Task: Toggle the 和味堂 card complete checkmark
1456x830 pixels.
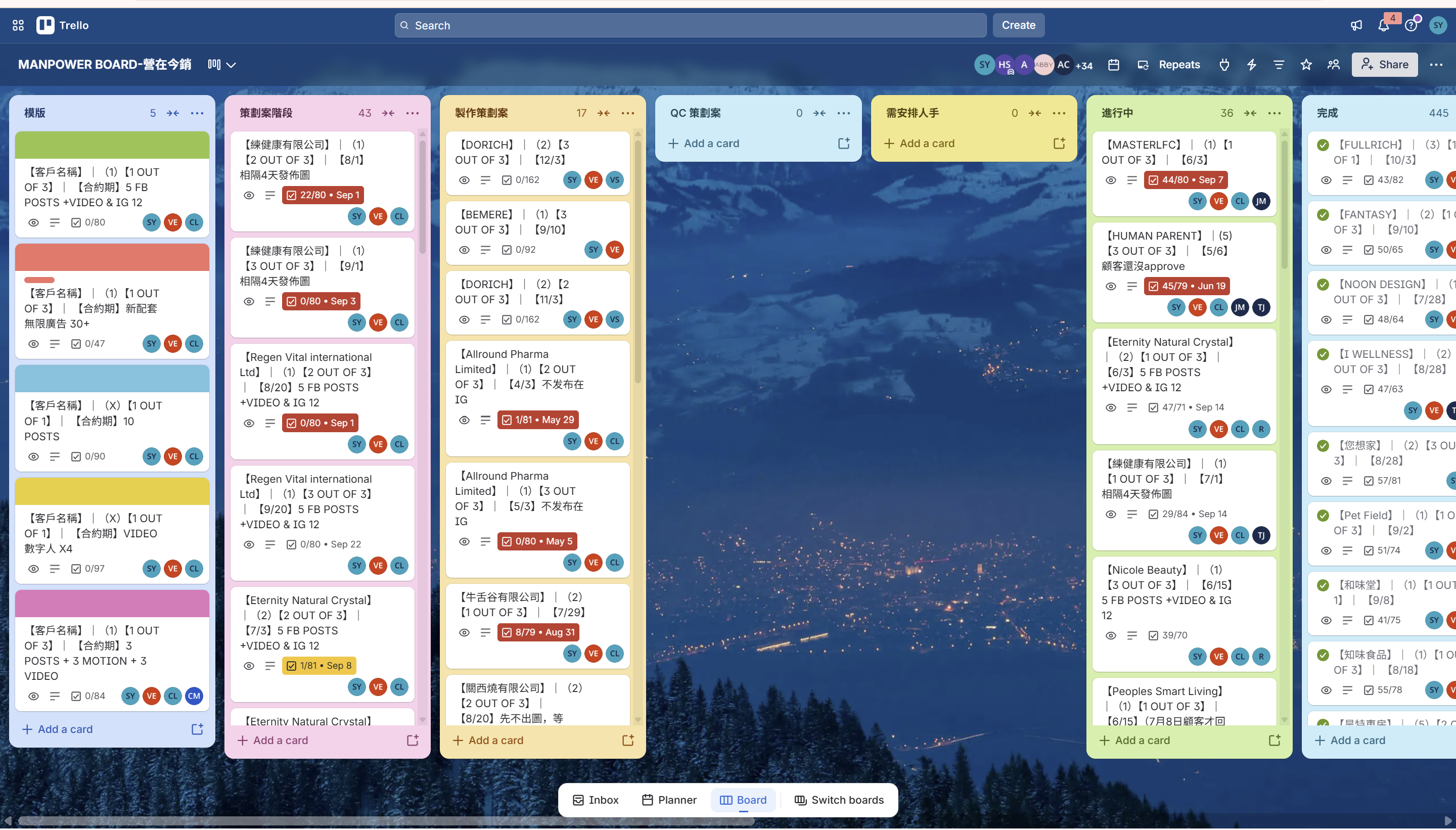Action: (x=1323, y=585)
